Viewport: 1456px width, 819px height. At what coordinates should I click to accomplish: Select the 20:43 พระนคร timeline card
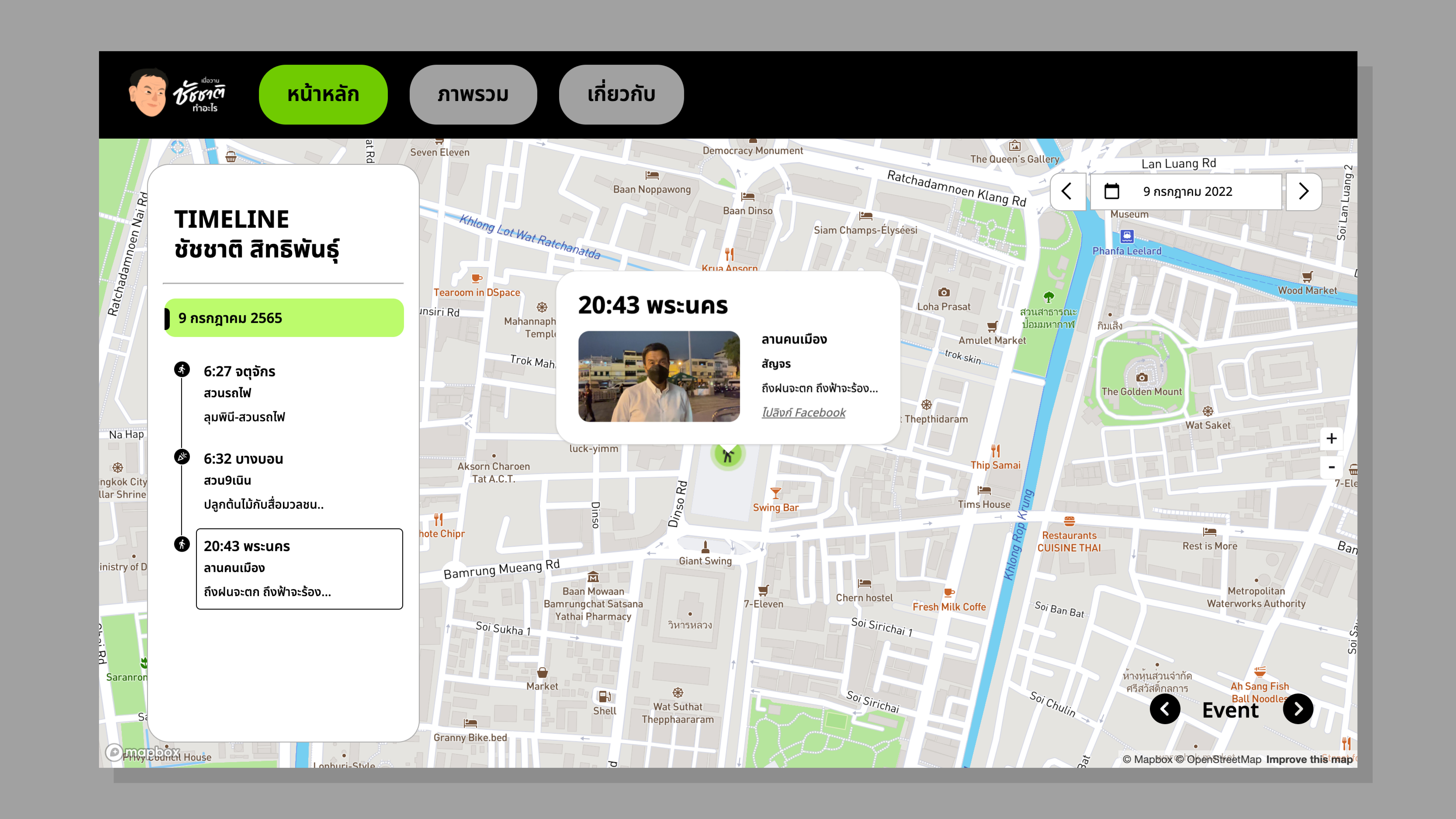300,569
